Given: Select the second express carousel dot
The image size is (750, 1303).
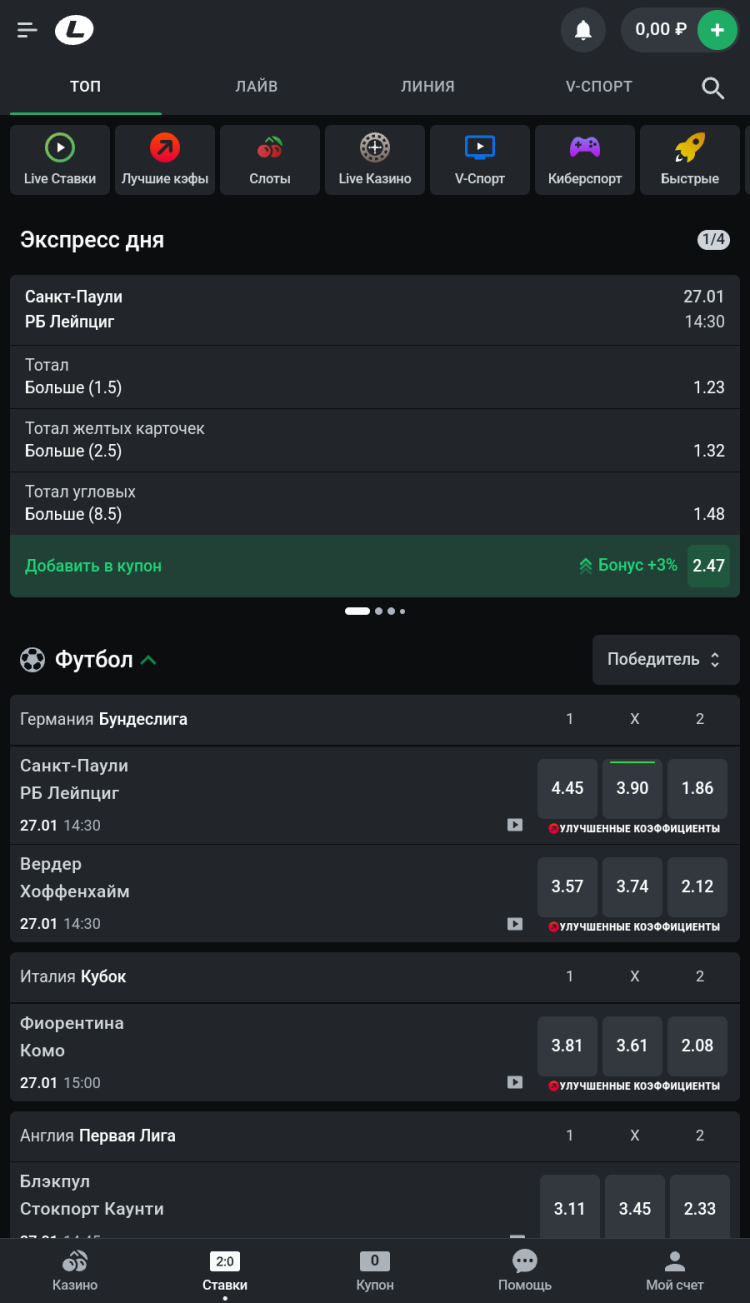Looking at the screenshot, I should click(x=379, y=611).
